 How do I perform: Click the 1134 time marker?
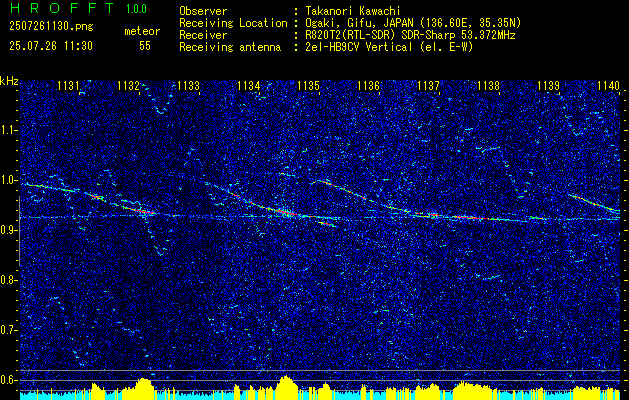coord(249,86)
